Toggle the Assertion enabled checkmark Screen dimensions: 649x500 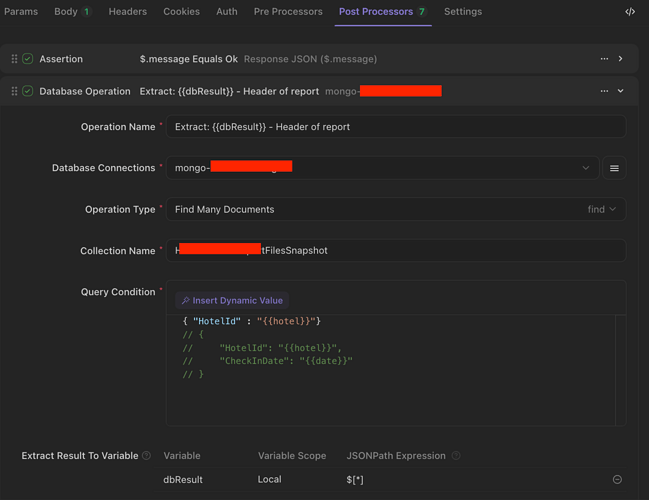(28, 59)
